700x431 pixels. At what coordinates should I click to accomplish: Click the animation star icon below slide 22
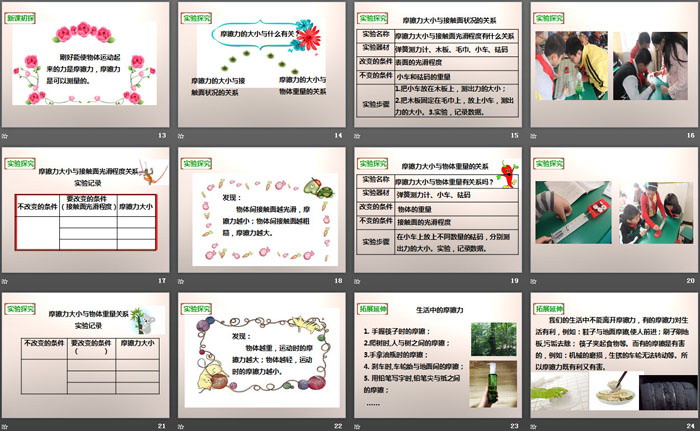pos(181,427)
